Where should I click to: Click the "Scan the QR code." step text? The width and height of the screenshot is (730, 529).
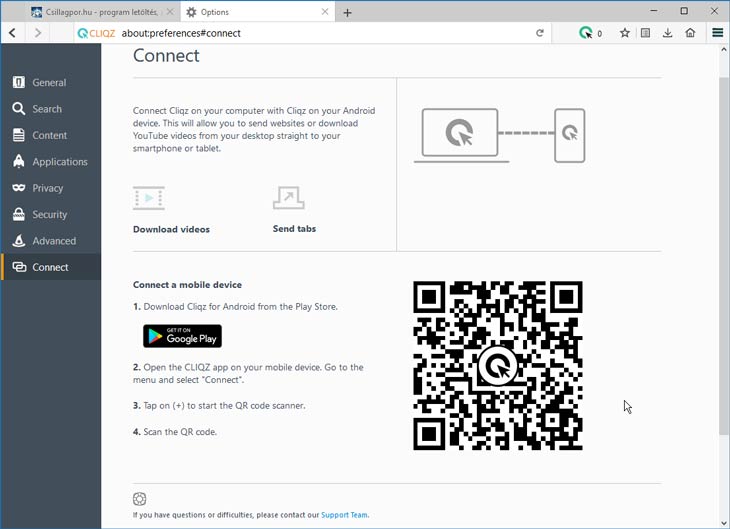point(180,432)
